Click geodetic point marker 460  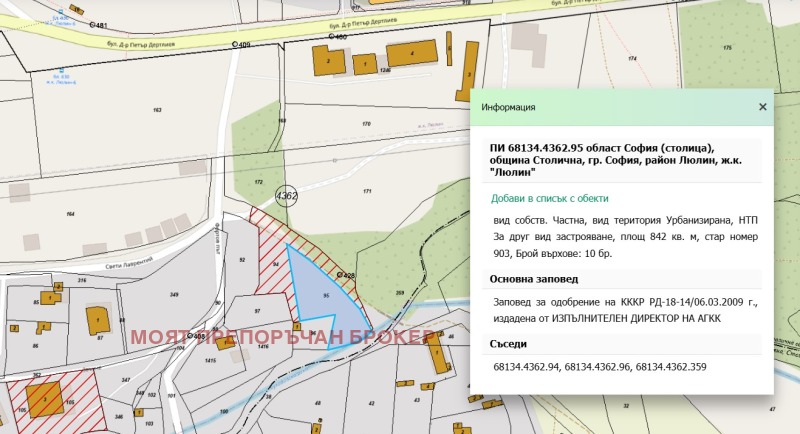click(331, 36)
